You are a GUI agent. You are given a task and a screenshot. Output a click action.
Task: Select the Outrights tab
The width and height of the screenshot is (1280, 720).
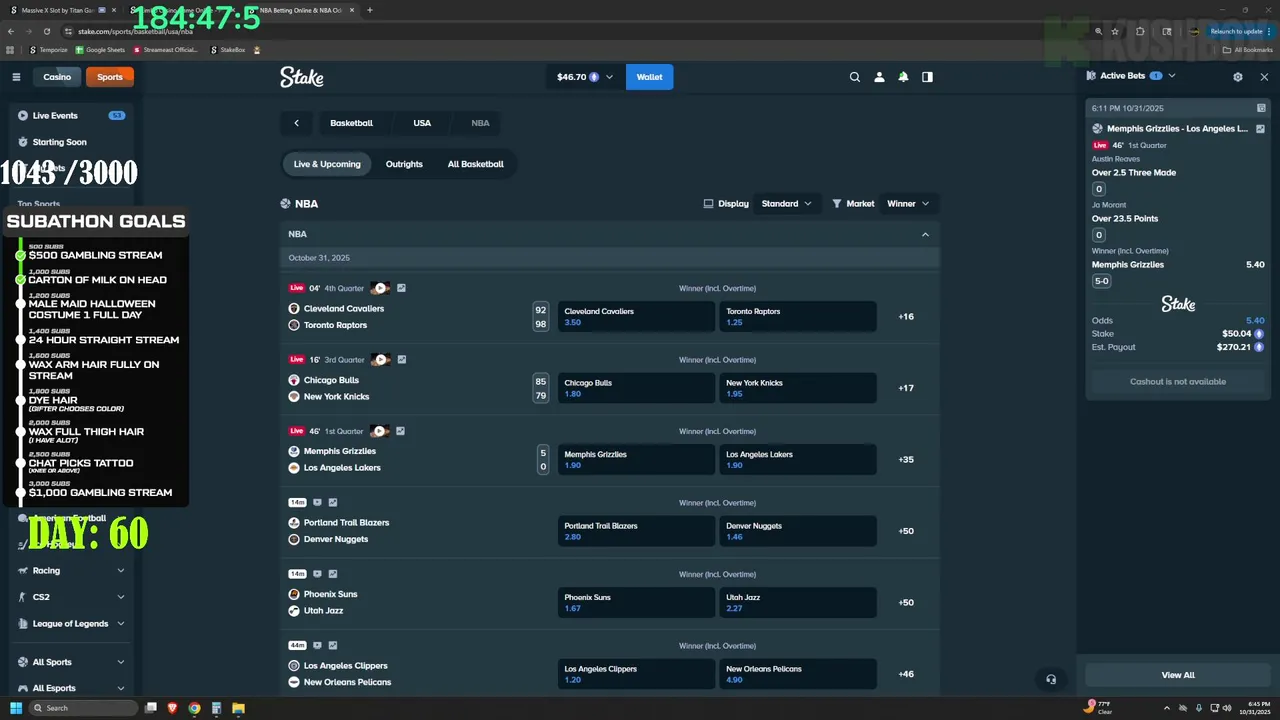pyautogui.click(x=404, y=164)
